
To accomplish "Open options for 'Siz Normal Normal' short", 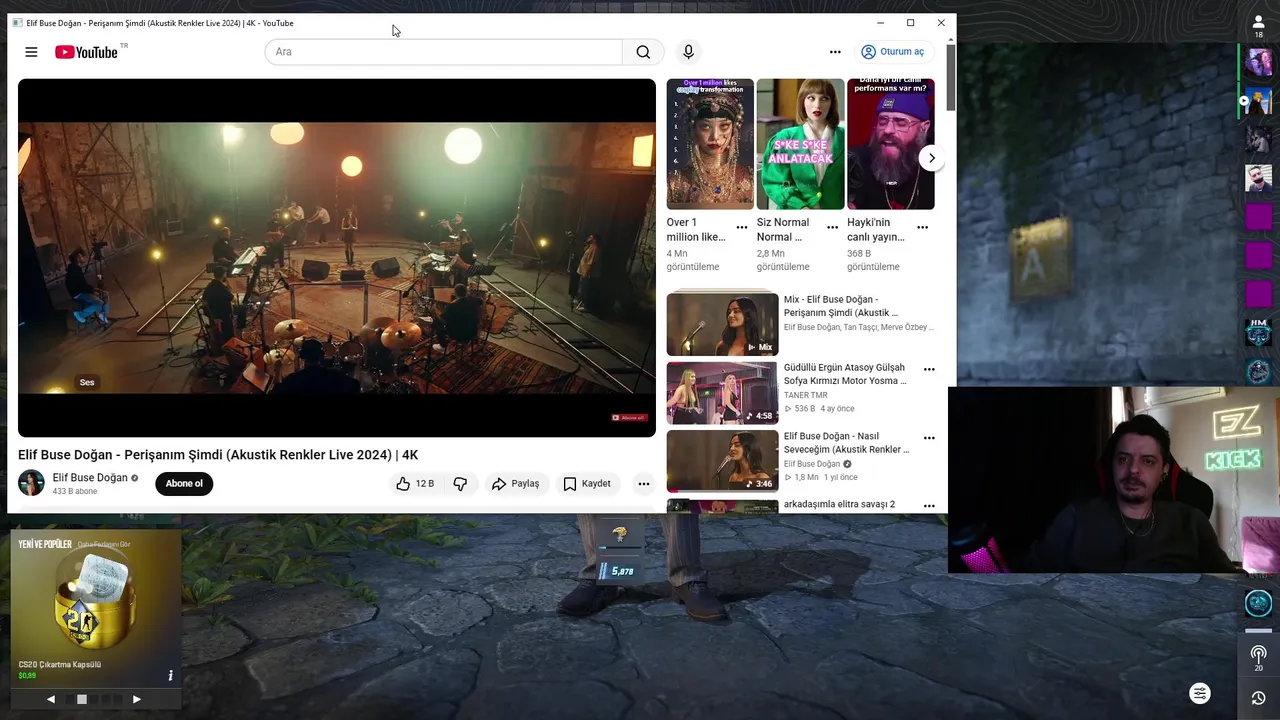I will (x=832, y=228).
